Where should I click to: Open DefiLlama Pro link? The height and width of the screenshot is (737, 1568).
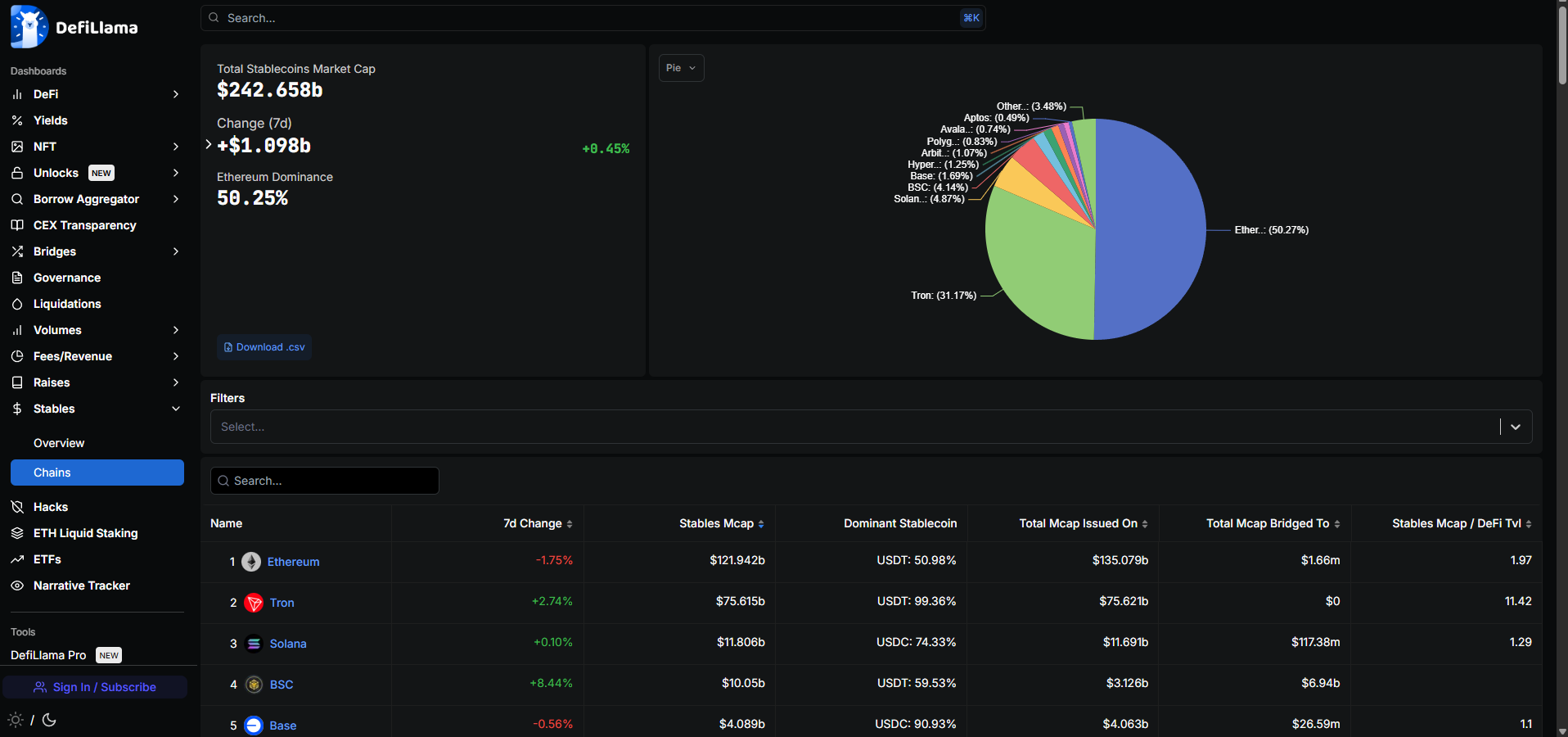tap(48, 655)
